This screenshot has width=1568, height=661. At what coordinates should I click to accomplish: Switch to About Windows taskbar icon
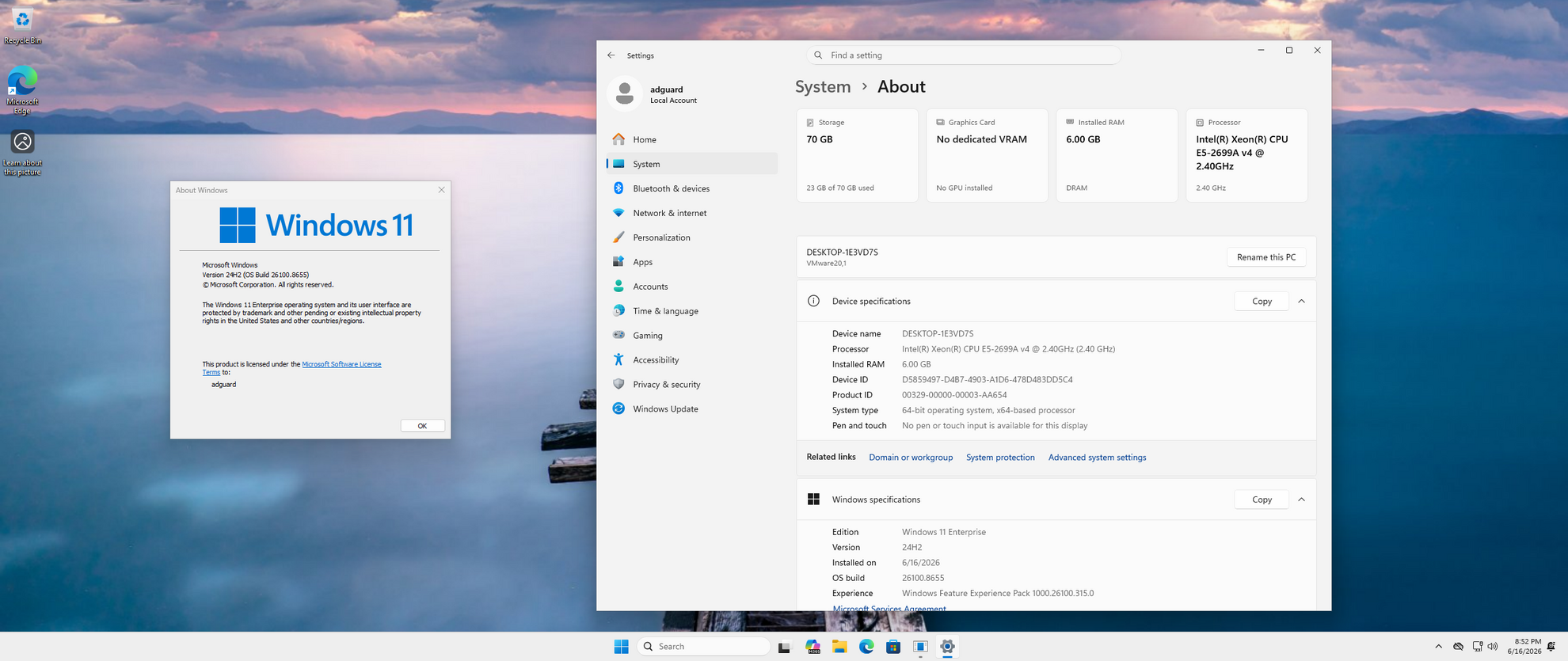click(x=920, y=647)
